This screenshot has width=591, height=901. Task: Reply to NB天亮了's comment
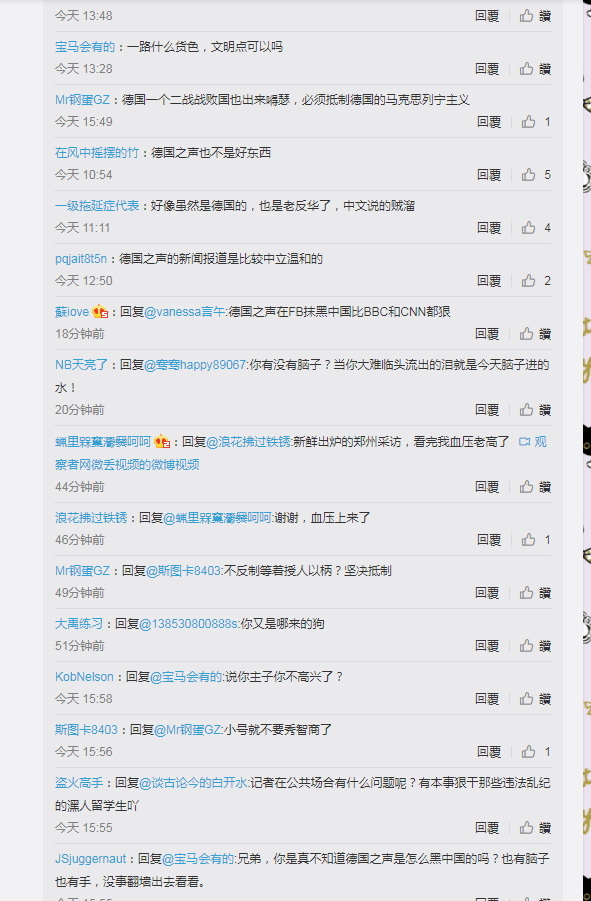pyautogui.click(x=487, y=410)
